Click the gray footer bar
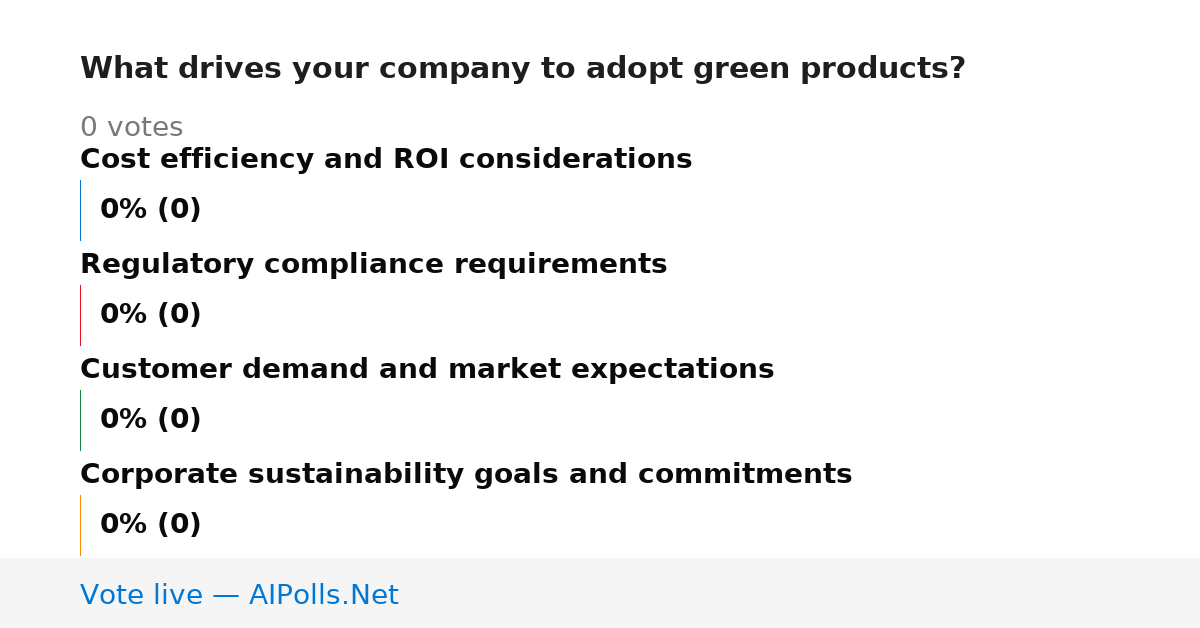1200x628 pixels. point(600,593)
